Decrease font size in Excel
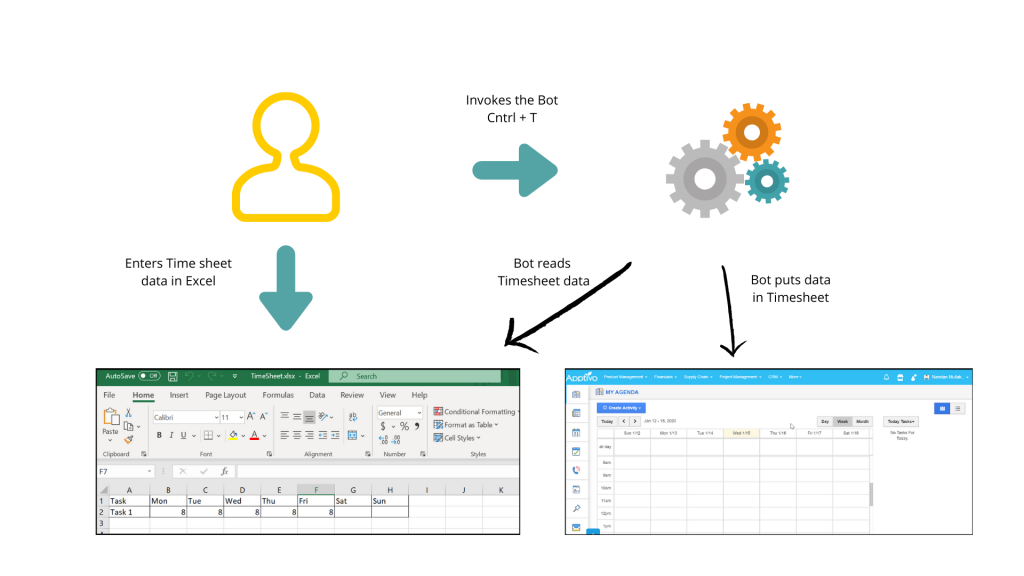Viewport: 1024px width, 576px height. (263, 417)
